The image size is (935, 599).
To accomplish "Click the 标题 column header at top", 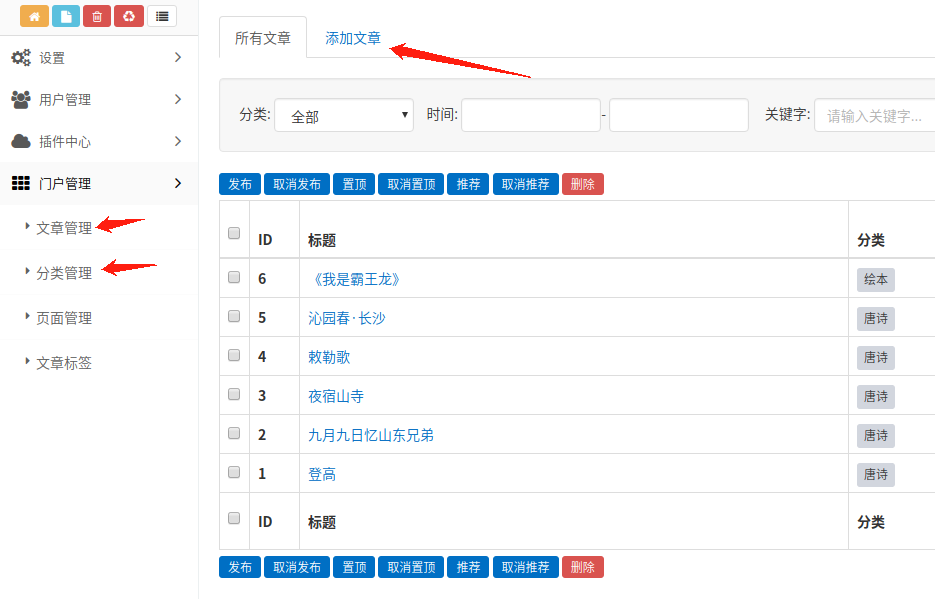I will 322,240.
